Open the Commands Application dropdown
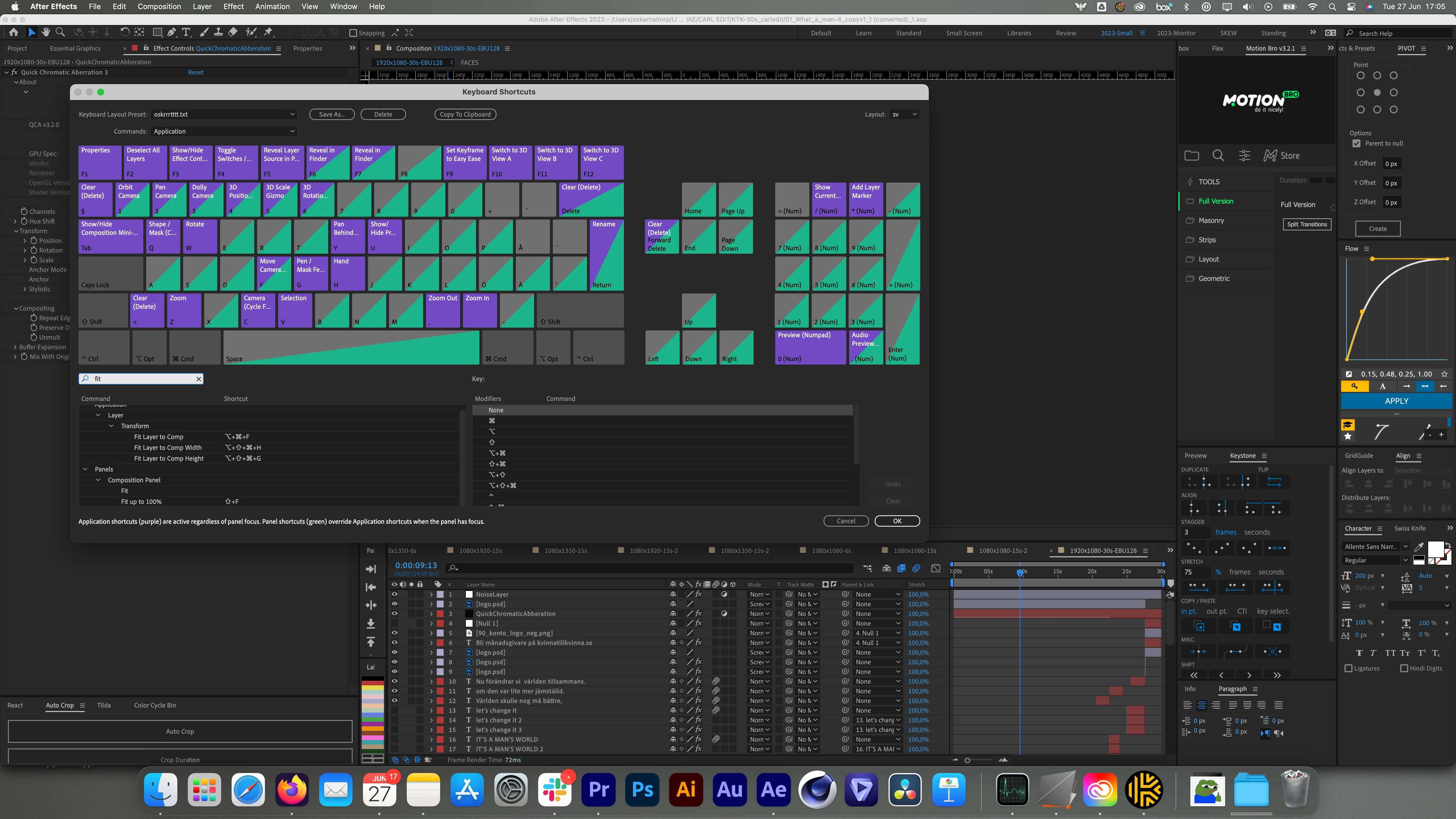The height and width of the screenshot is (819, 1456). point(224,131)
